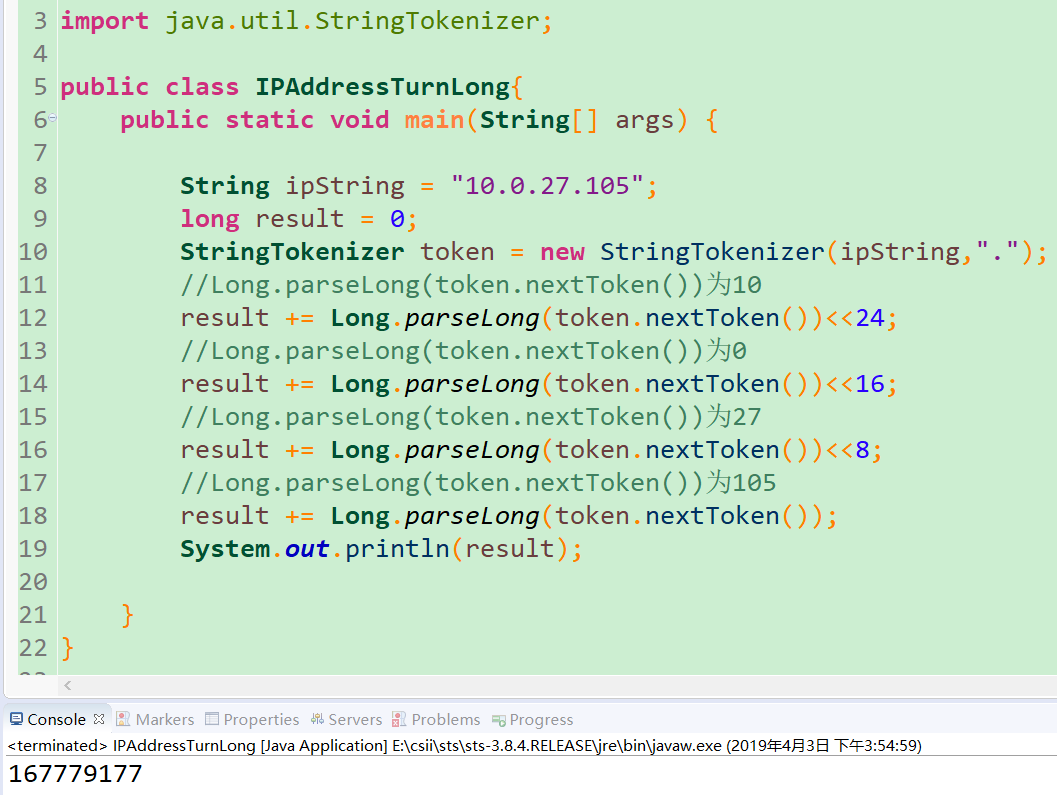
Task: Click 'long result = 0;' on line 9
Action: [x=299, y=218]
